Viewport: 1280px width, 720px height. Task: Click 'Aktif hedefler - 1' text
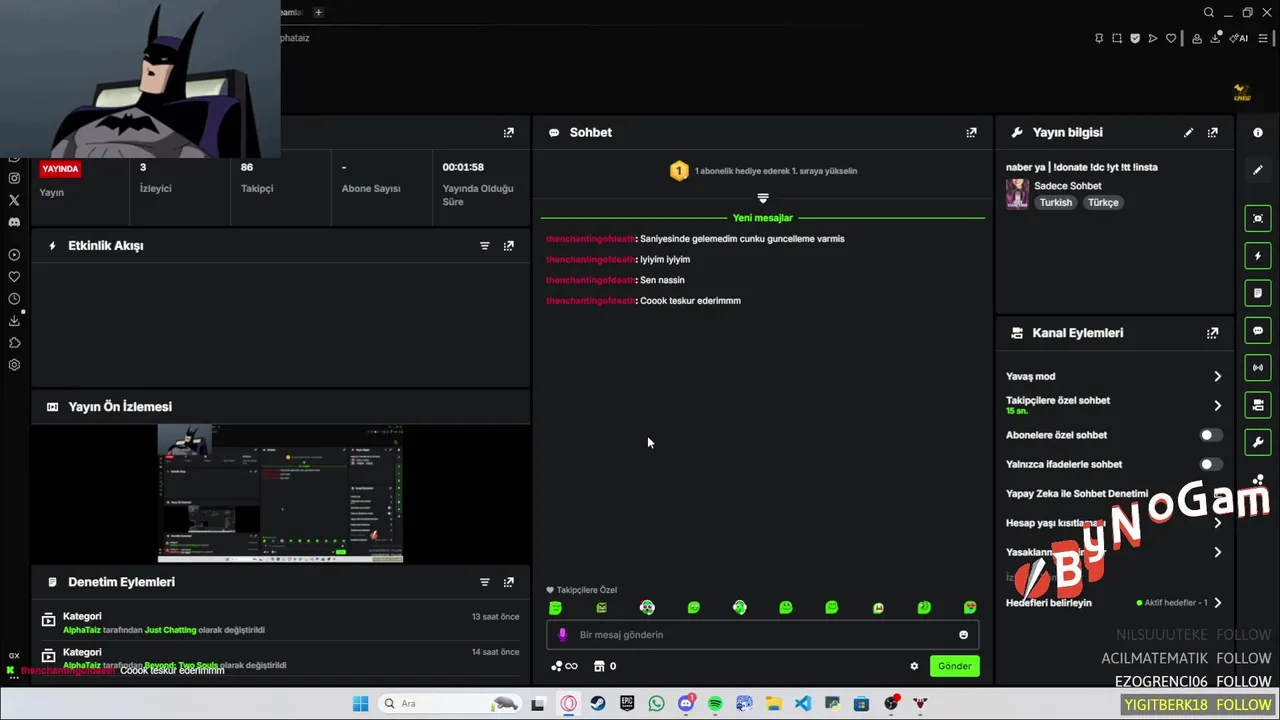click(1177, 603)
